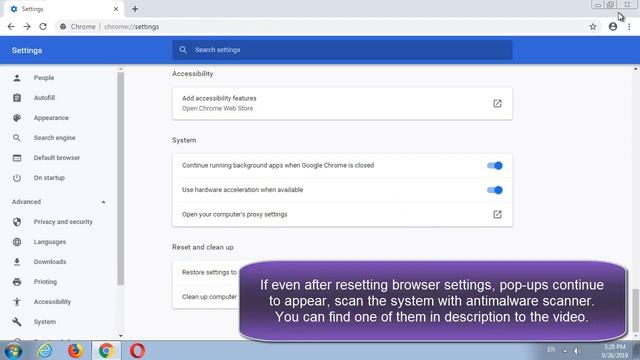Click the System wrench icon

click(17, 322)
